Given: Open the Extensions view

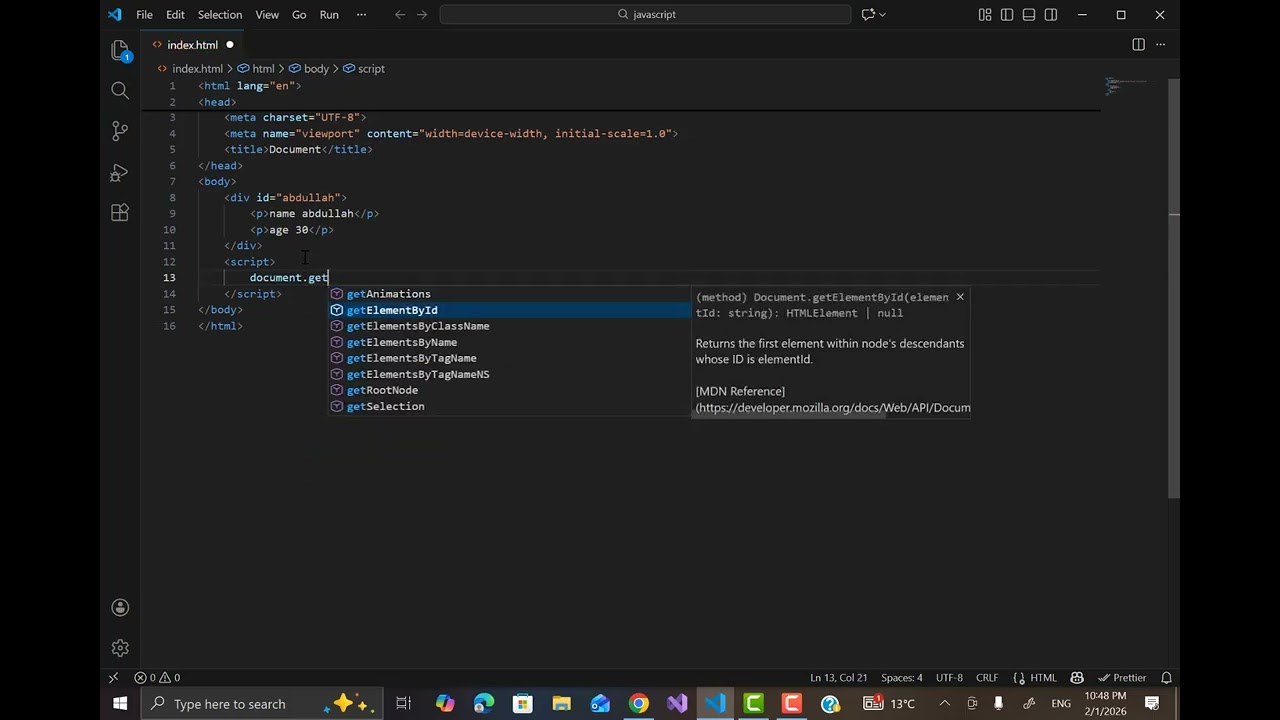Looking at the screenshot, I should point(120,212).
